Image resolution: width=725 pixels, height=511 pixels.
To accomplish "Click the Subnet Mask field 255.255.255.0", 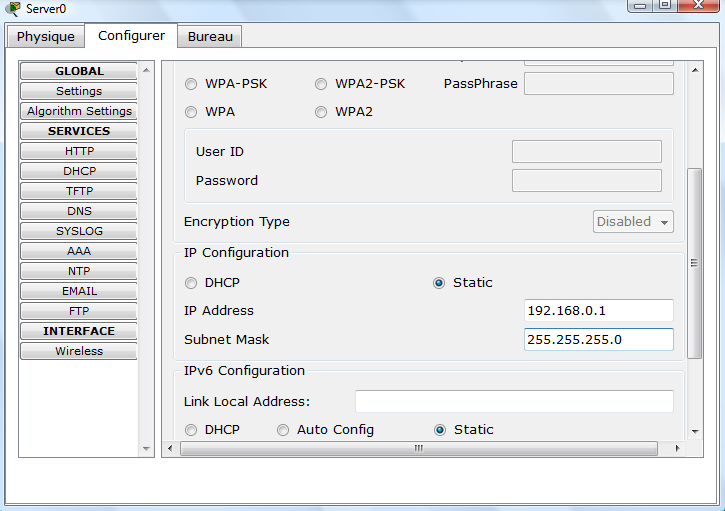I will [599, 339].
